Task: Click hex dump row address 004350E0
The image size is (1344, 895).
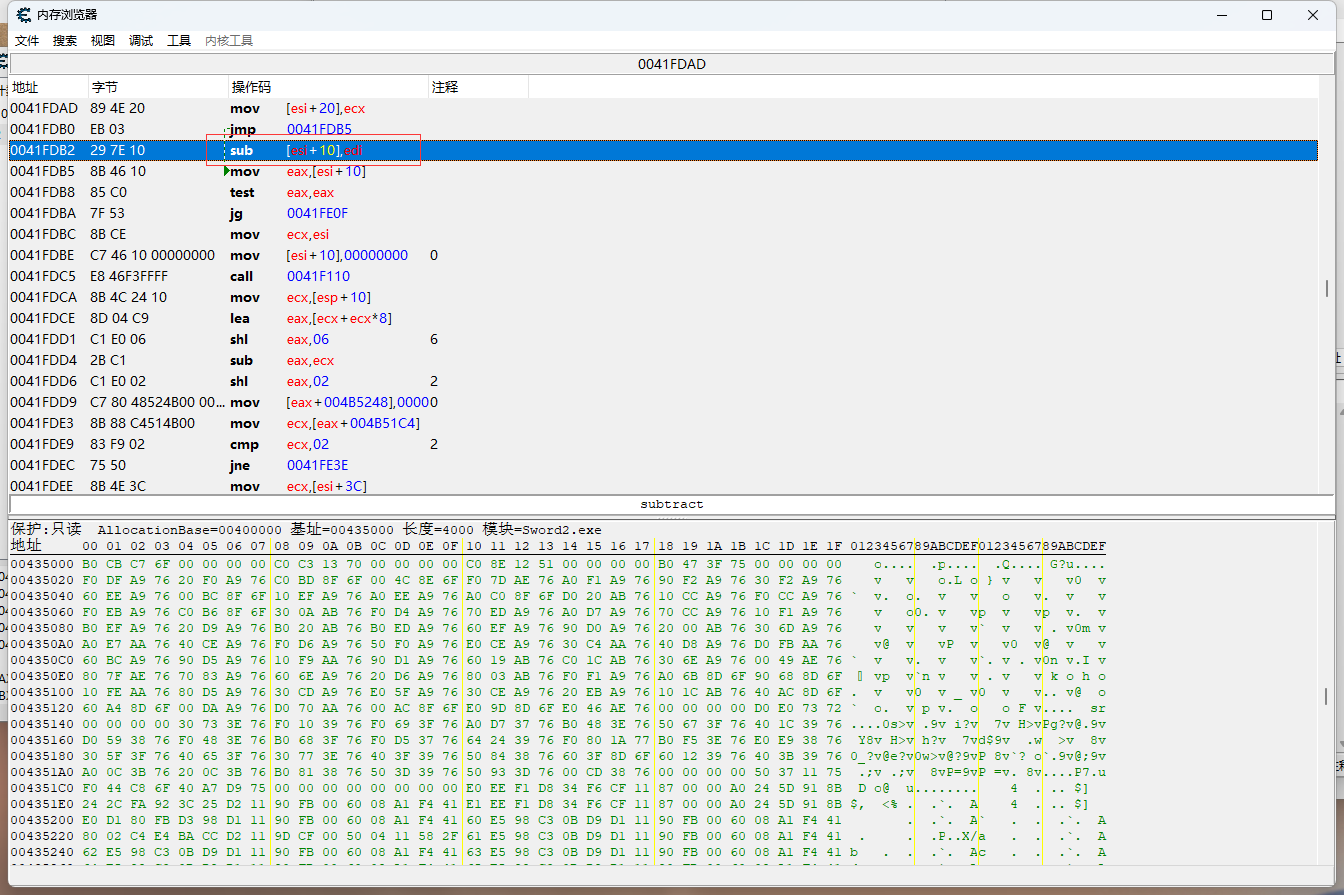Action: coord(44,676)
